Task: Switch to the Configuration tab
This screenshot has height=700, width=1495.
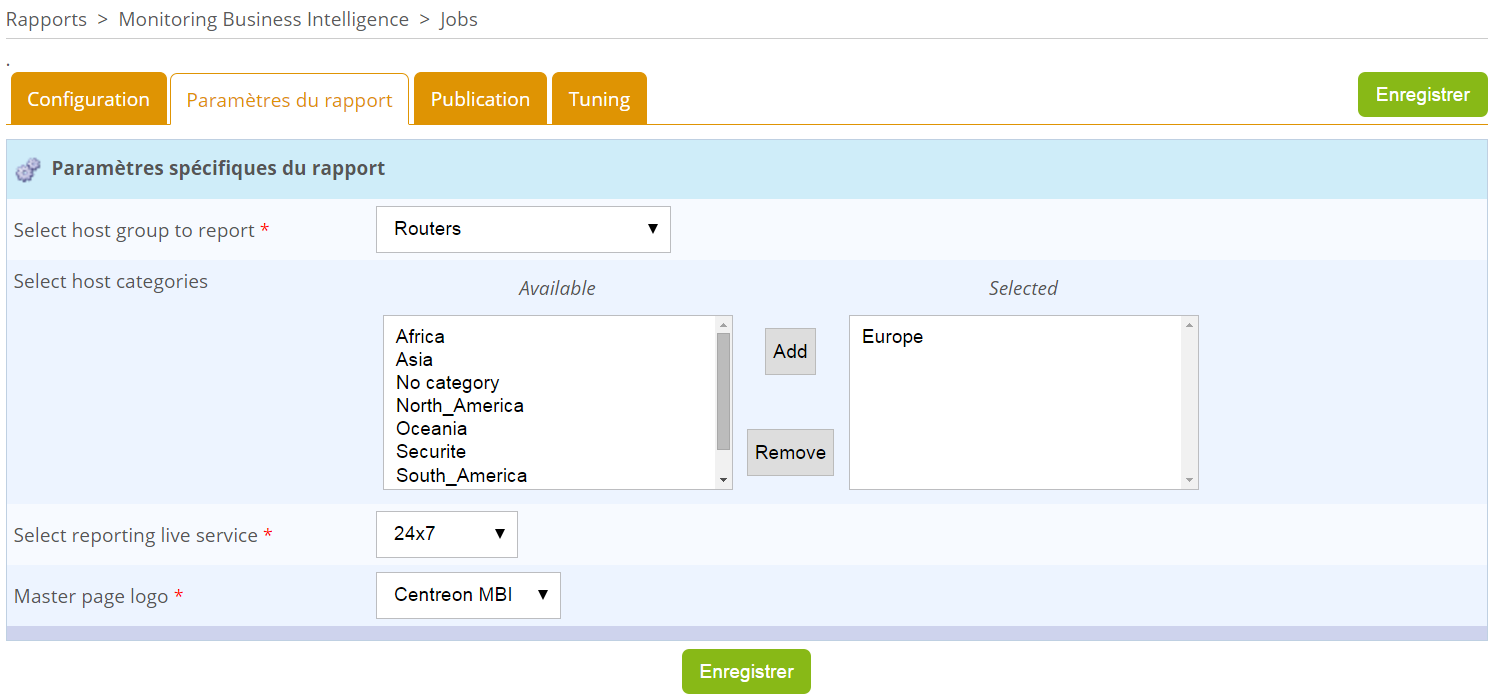Action: [x=88, y=99]
